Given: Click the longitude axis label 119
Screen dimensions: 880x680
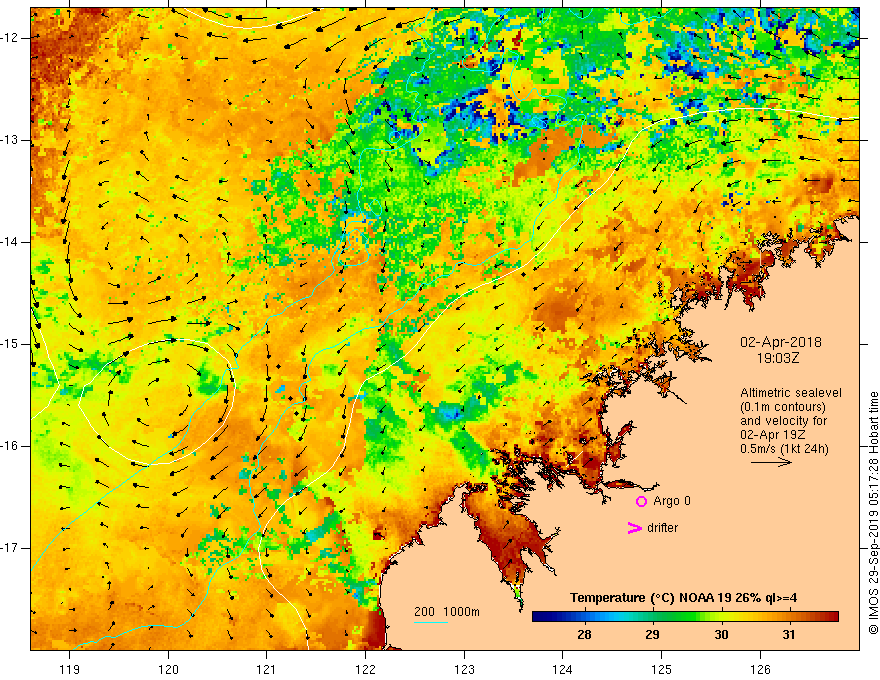Looking at the screenshot, I should click(x=70, y=669).
